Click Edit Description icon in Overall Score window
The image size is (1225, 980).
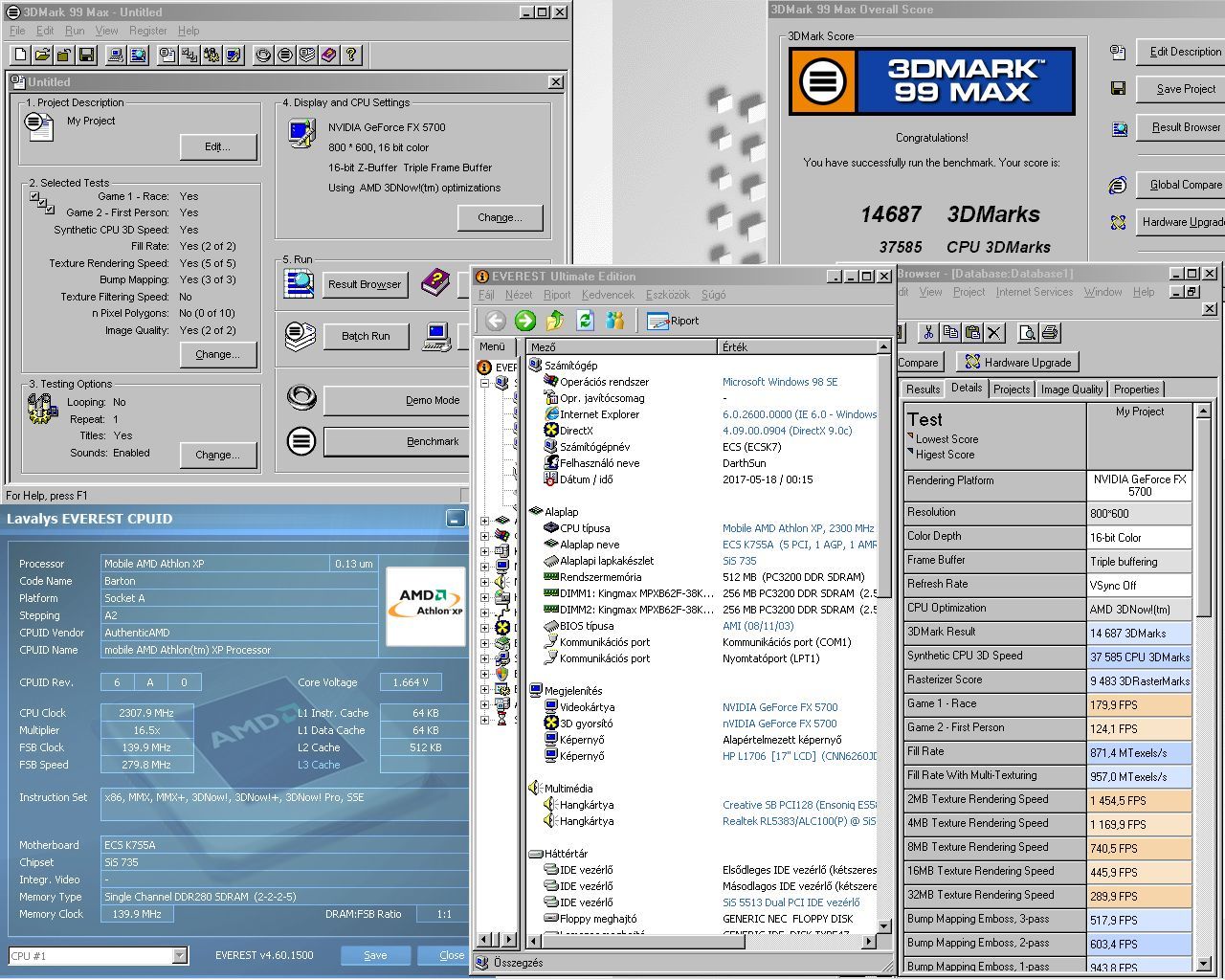(1118, 52)
